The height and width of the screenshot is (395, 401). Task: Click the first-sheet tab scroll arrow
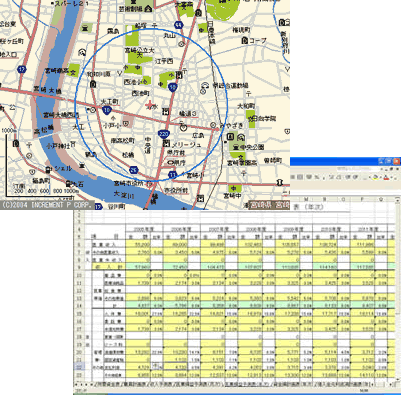pos(76,384)
